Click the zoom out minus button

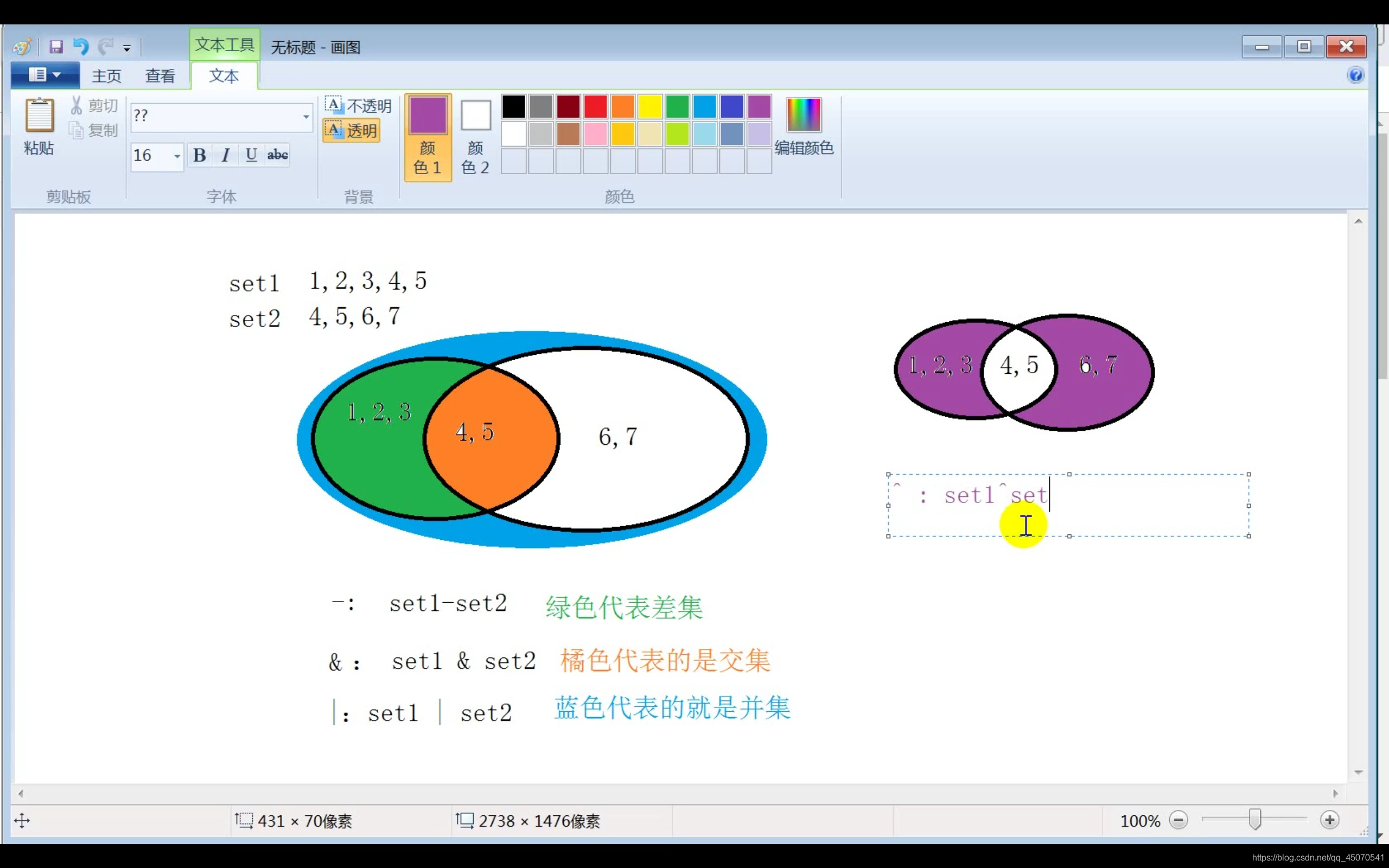[1178, 820]
